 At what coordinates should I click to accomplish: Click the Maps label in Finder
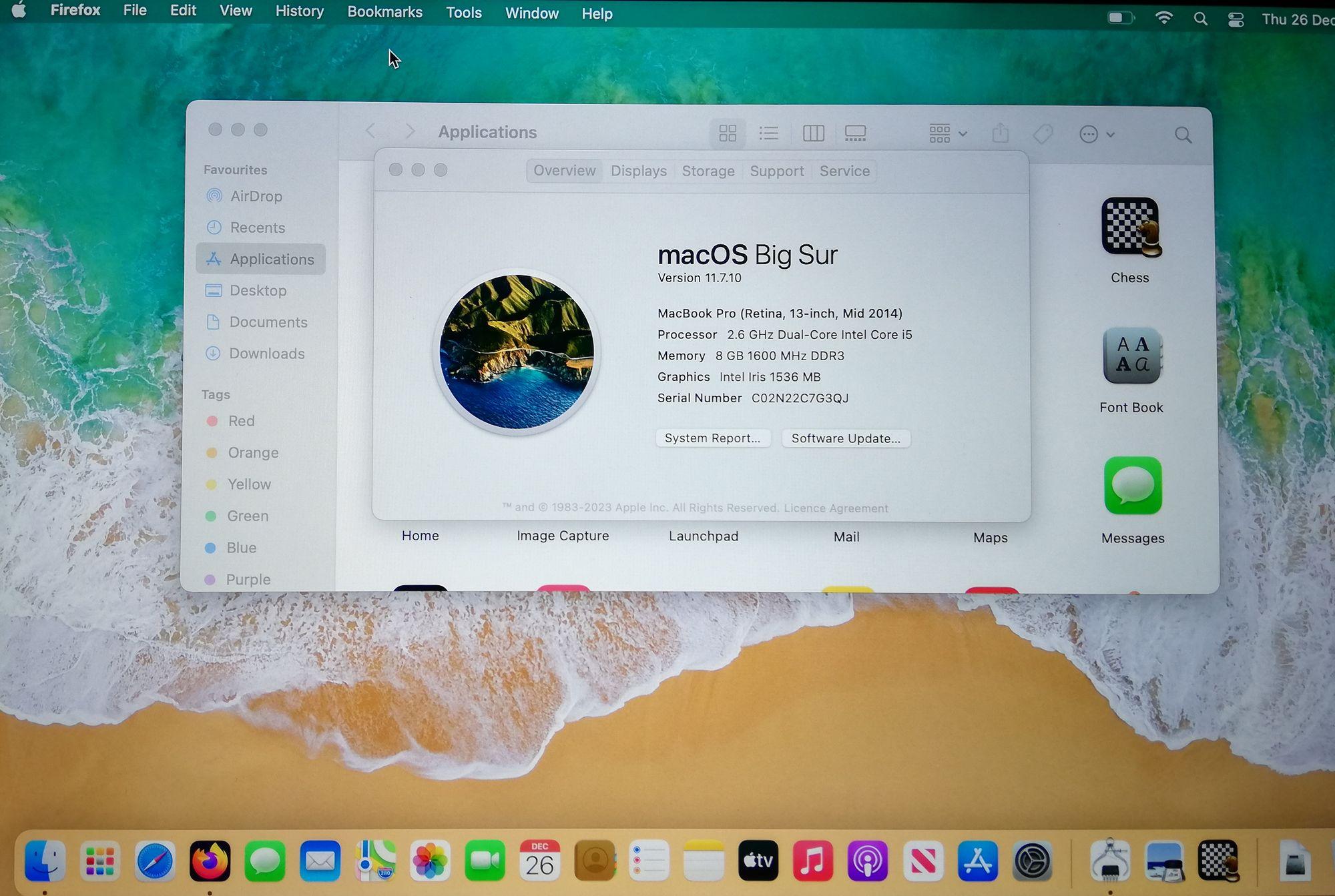coord(991,538)
